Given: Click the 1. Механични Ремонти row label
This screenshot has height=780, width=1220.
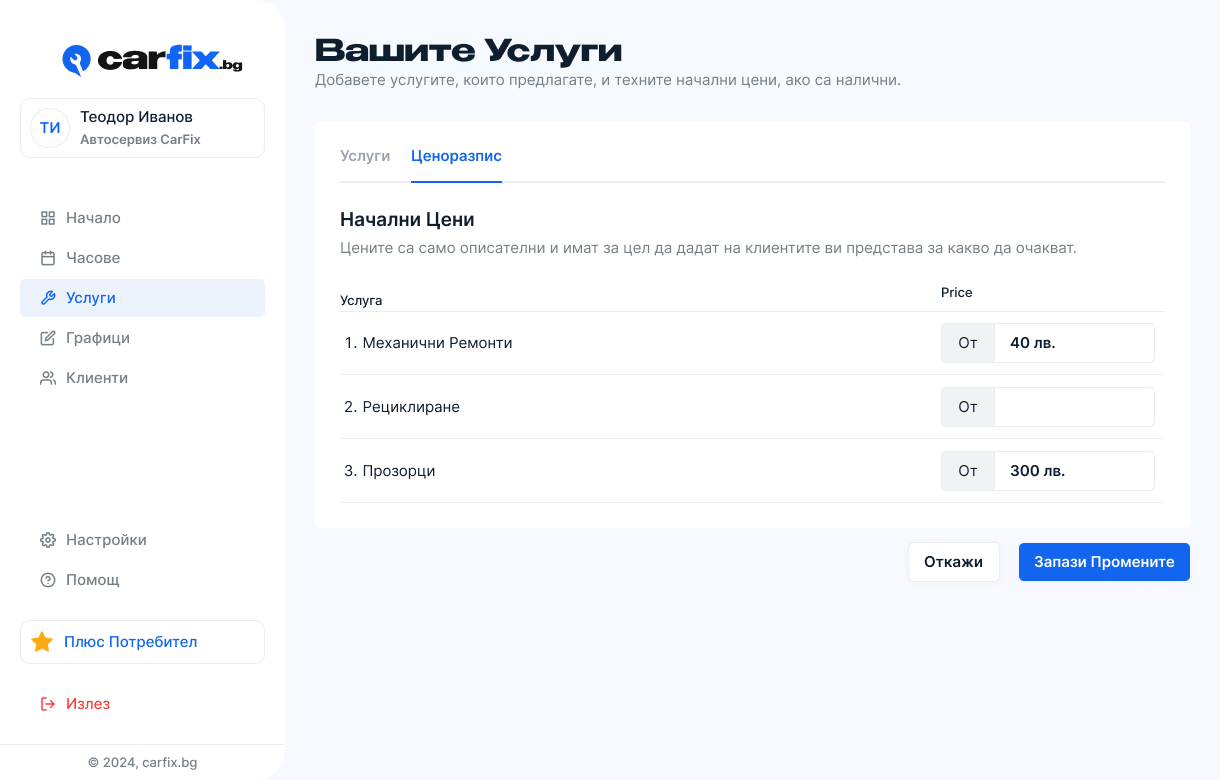Looking at the screenshot, I should point(428,343).
